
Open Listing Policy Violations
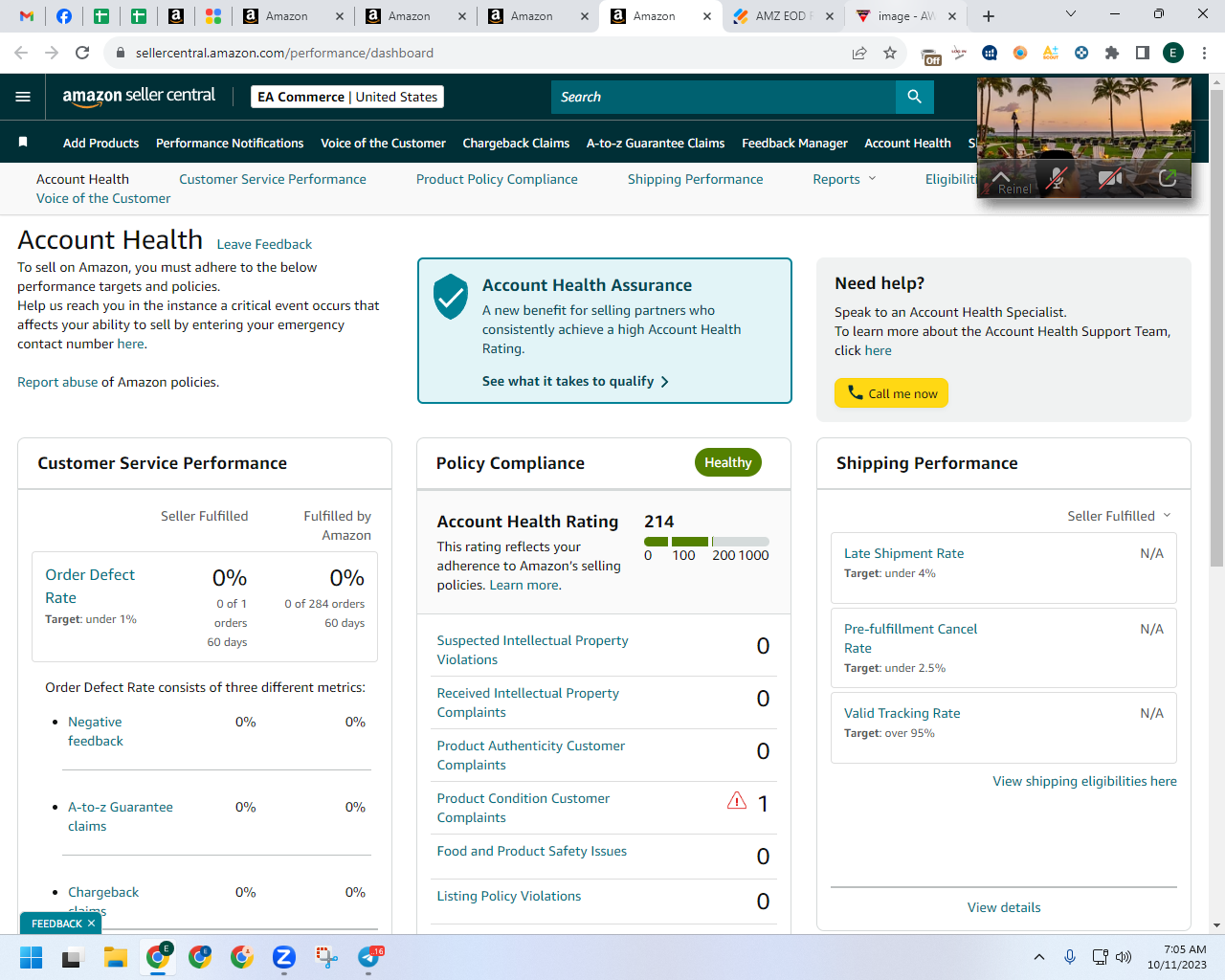pos(509,896)
